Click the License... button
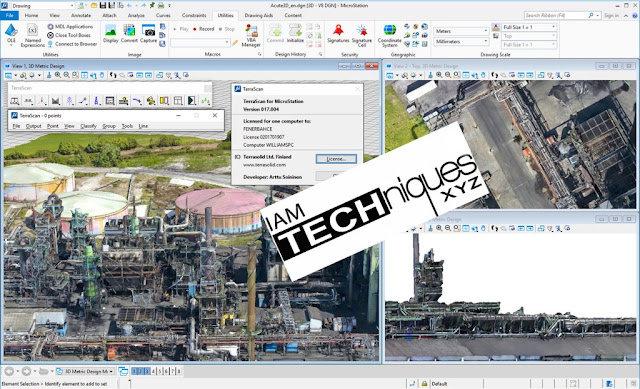 [x=336, y=159]
